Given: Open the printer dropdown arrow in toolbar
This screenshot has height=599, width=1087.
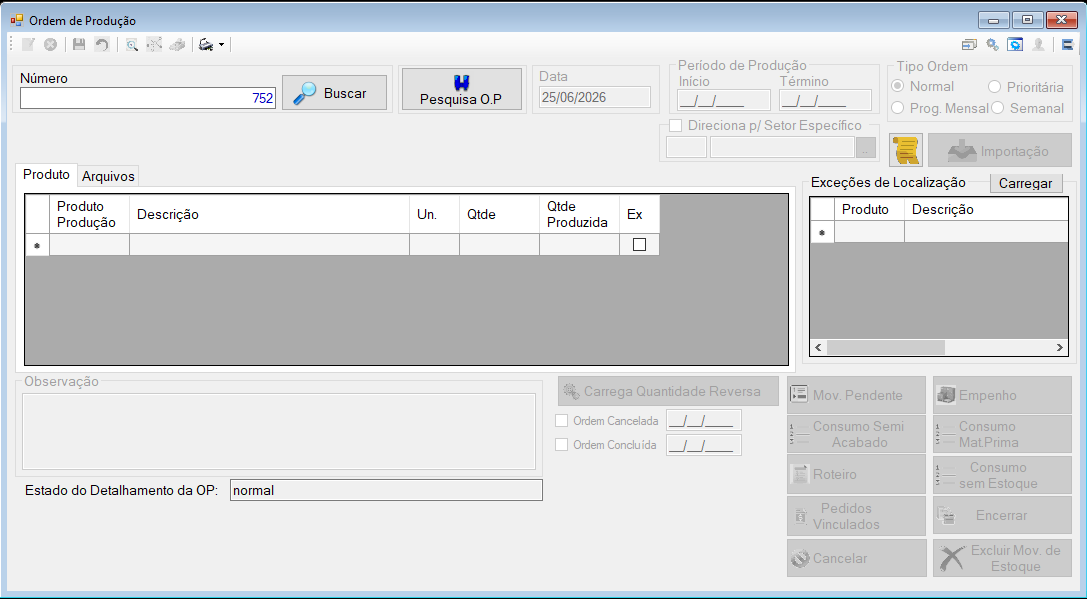Looking at the screenshot, I should pyautogui.click(x=221, y=44).
